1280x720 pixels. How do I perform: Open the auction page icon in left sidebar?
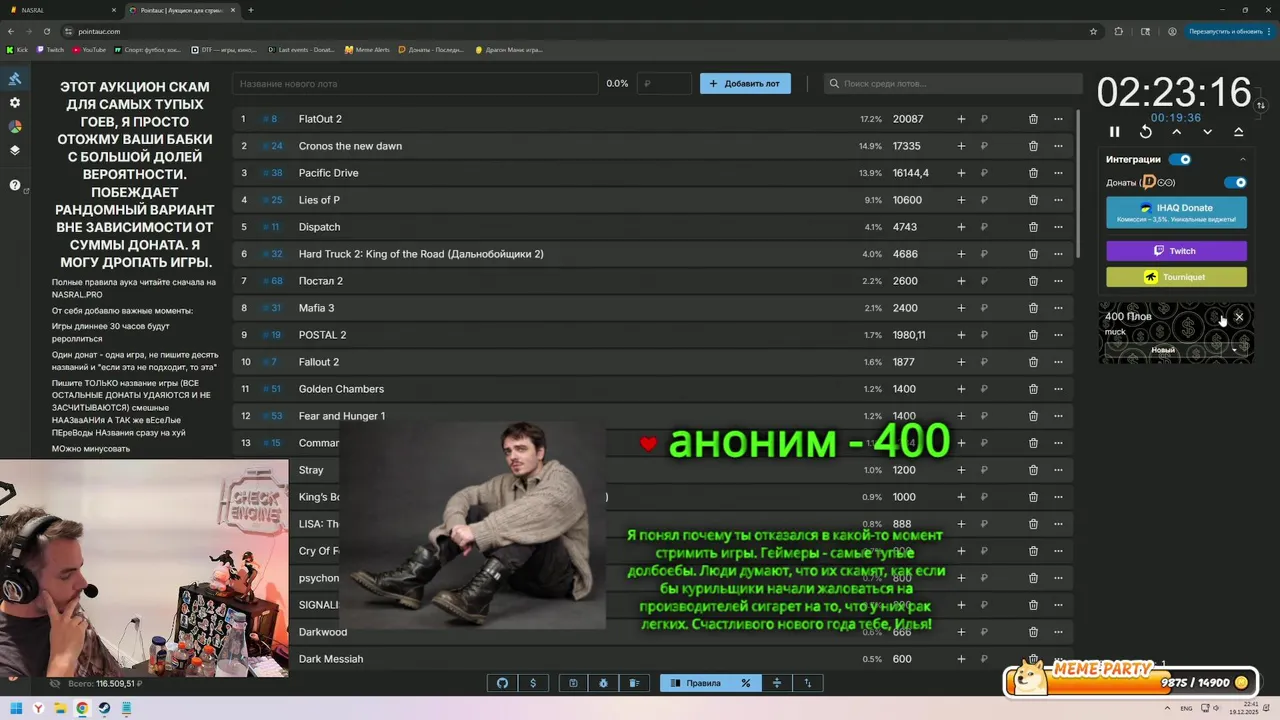tap(15, 79)
